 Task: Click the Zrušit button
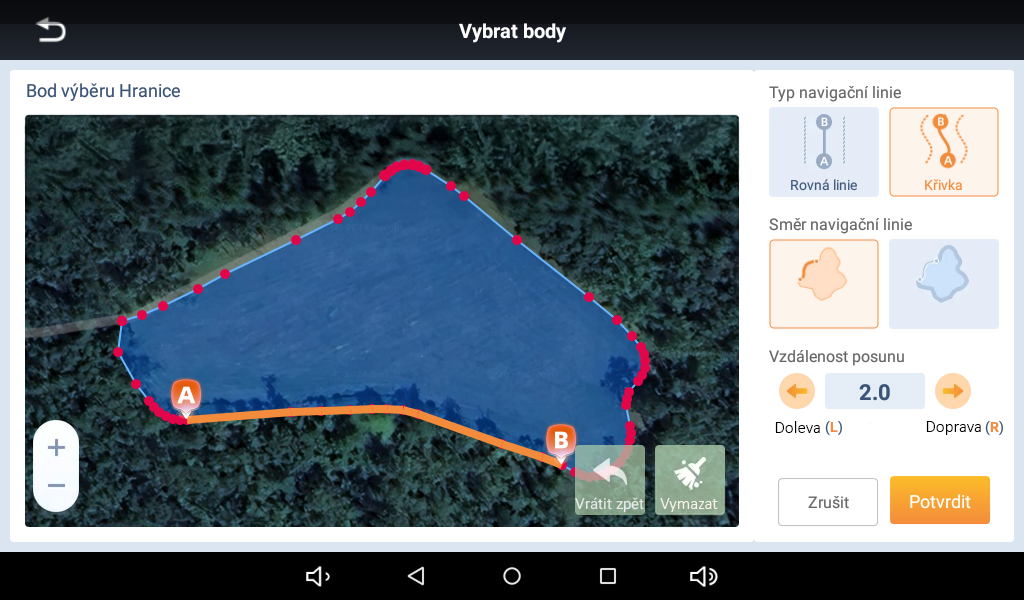pos(827,501)
